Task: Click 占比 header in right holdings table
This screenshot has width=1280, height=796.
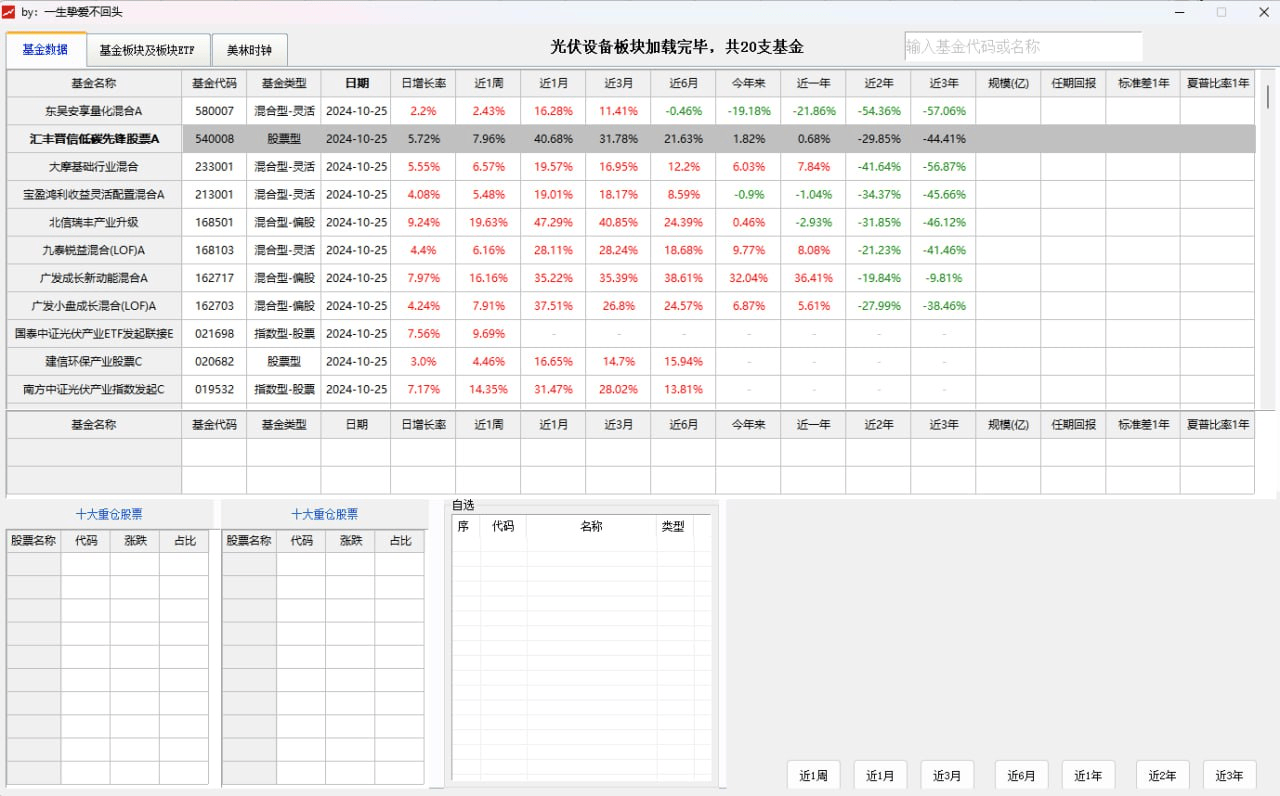Action: (x=400, y=541)
